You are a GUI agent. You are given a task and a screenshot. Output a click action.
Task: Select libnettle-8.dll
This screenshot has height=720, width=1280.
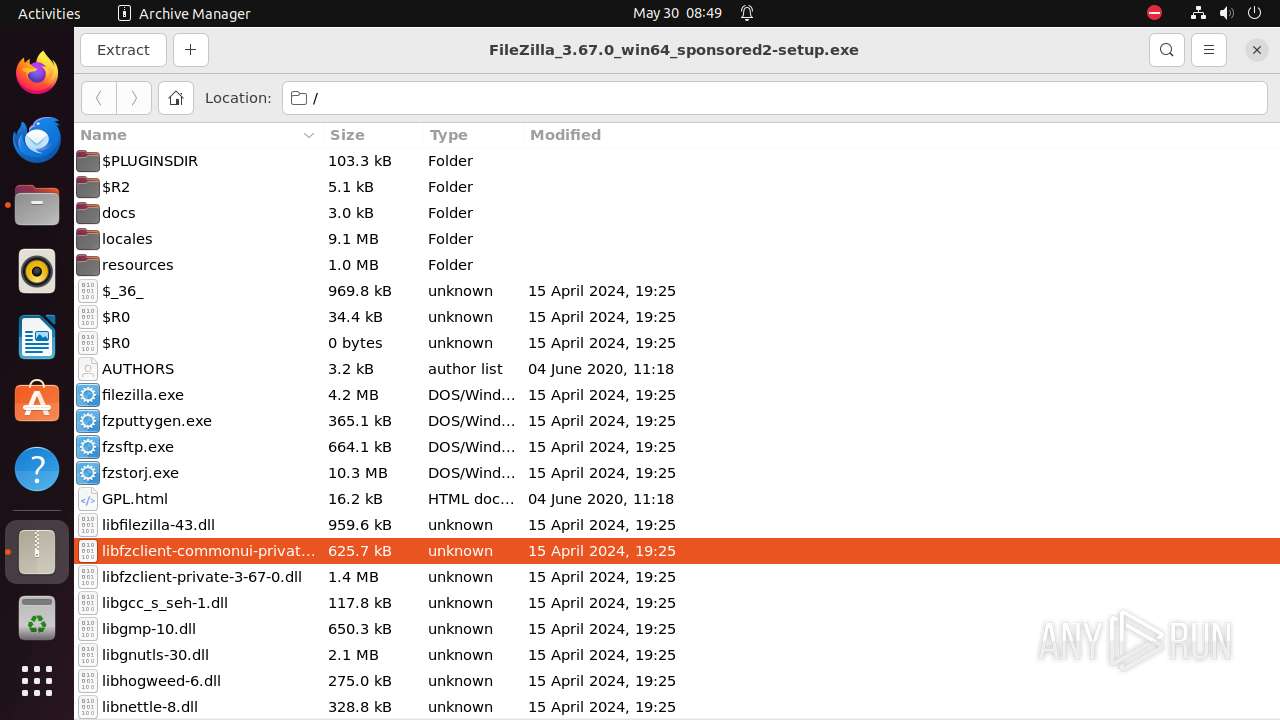pos(677,707)
